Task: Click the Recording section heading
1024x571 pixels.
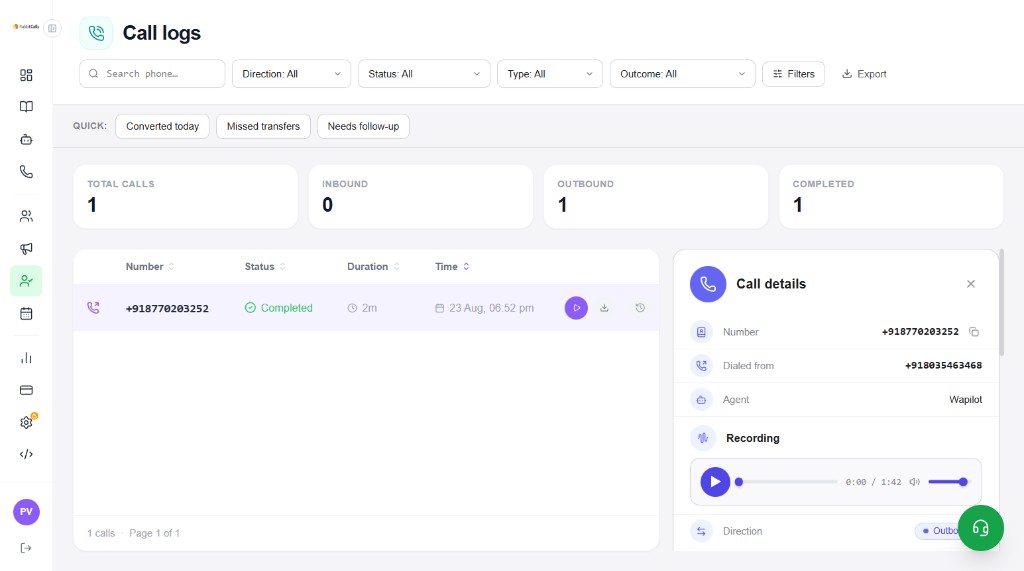Action: (752, 438)
